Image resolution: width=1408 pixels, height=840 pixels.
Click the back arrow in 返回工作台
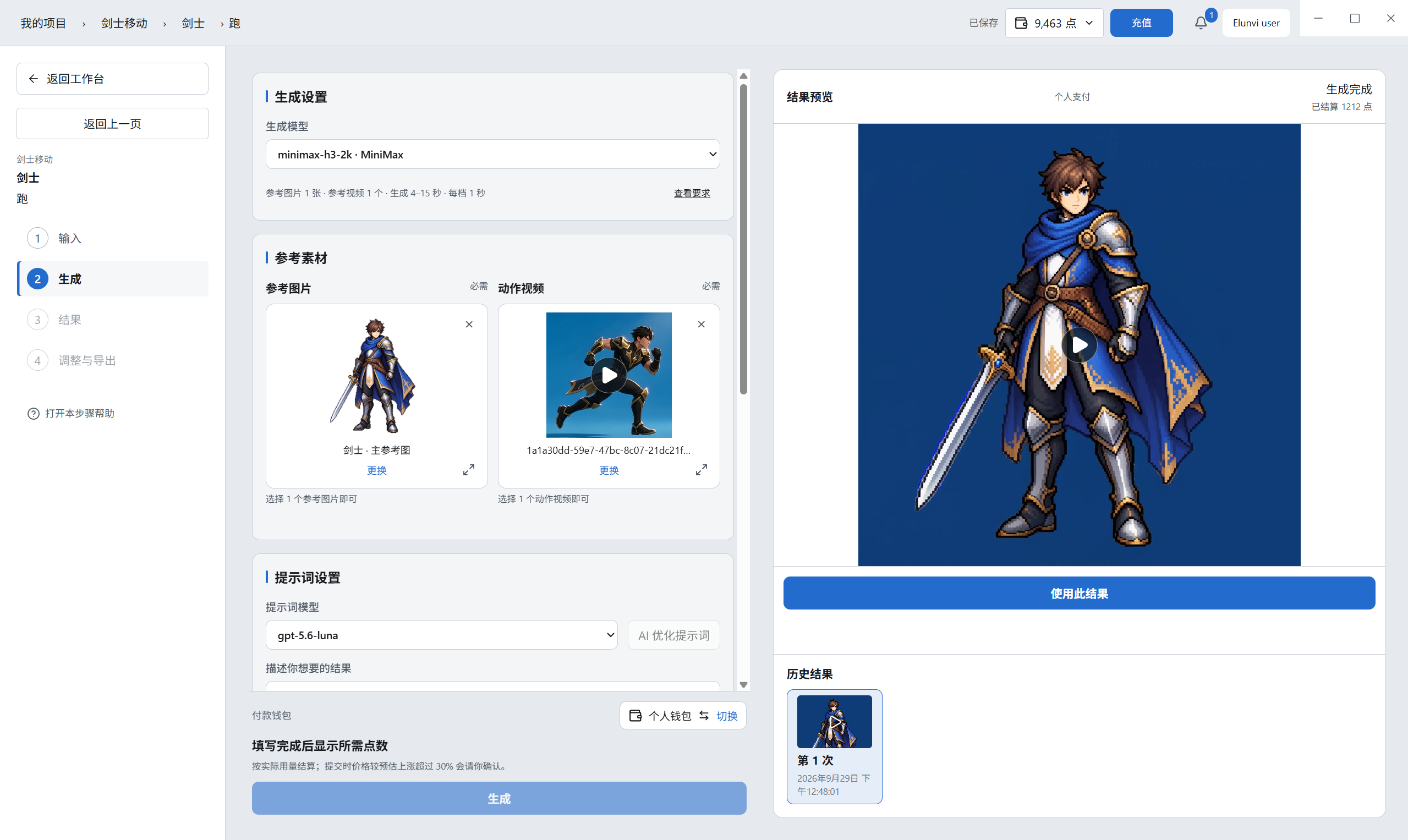click(34, 79)
